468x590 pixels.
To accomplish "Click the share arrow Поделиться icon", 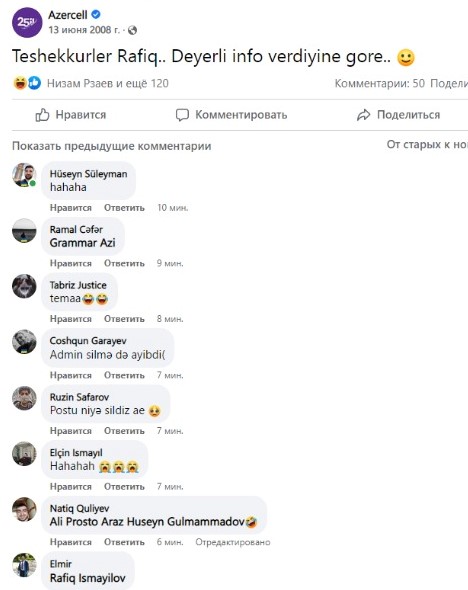I will click(x=363, y=115).
